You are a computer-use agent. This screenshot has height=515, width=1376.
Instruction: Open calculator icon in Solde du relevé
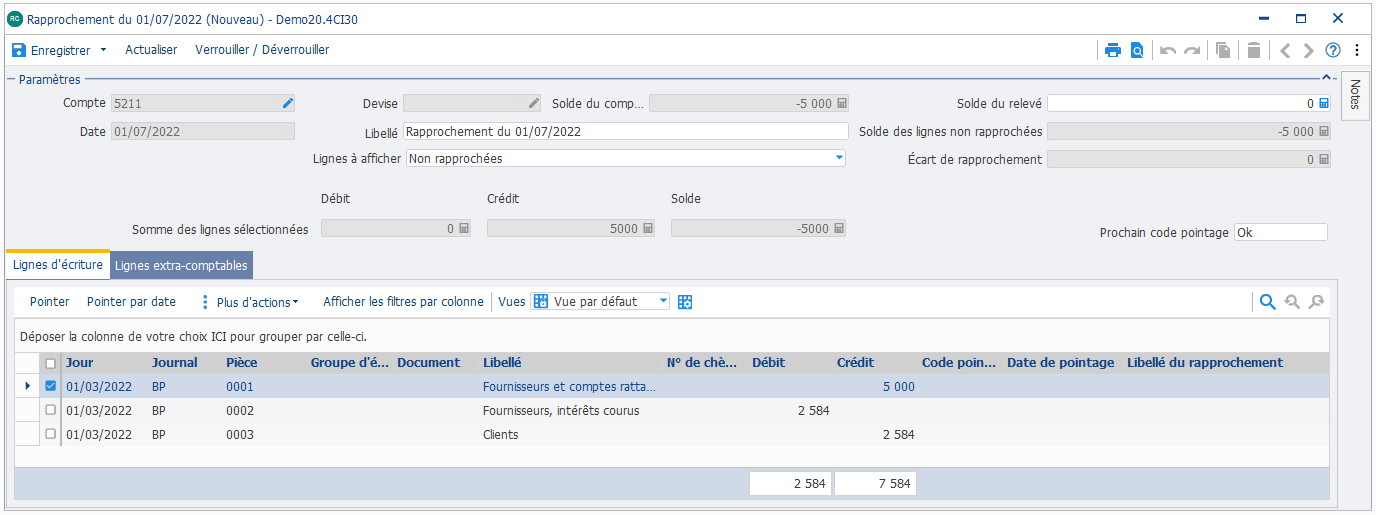[x=1324, y=103]
